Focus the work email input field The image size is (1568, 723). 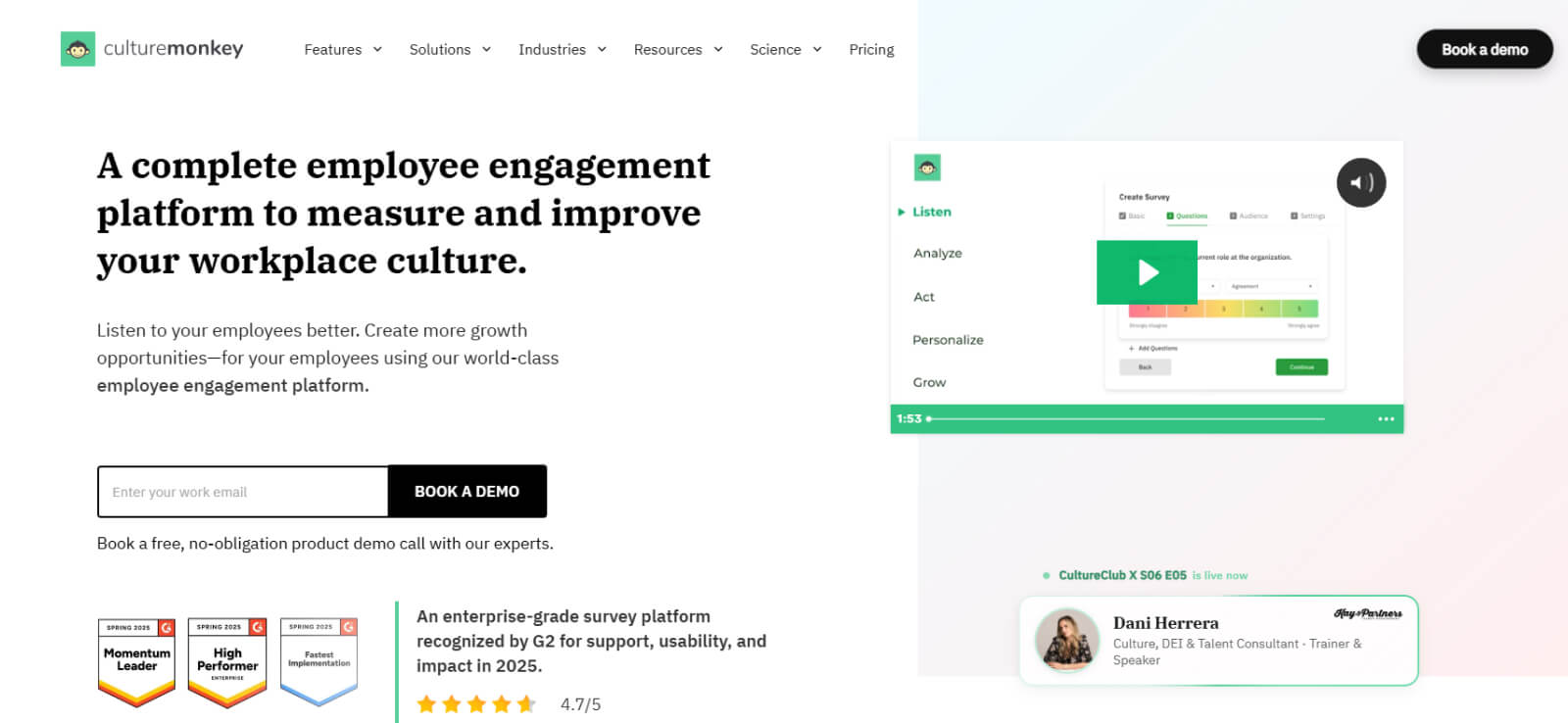(243, 492)
